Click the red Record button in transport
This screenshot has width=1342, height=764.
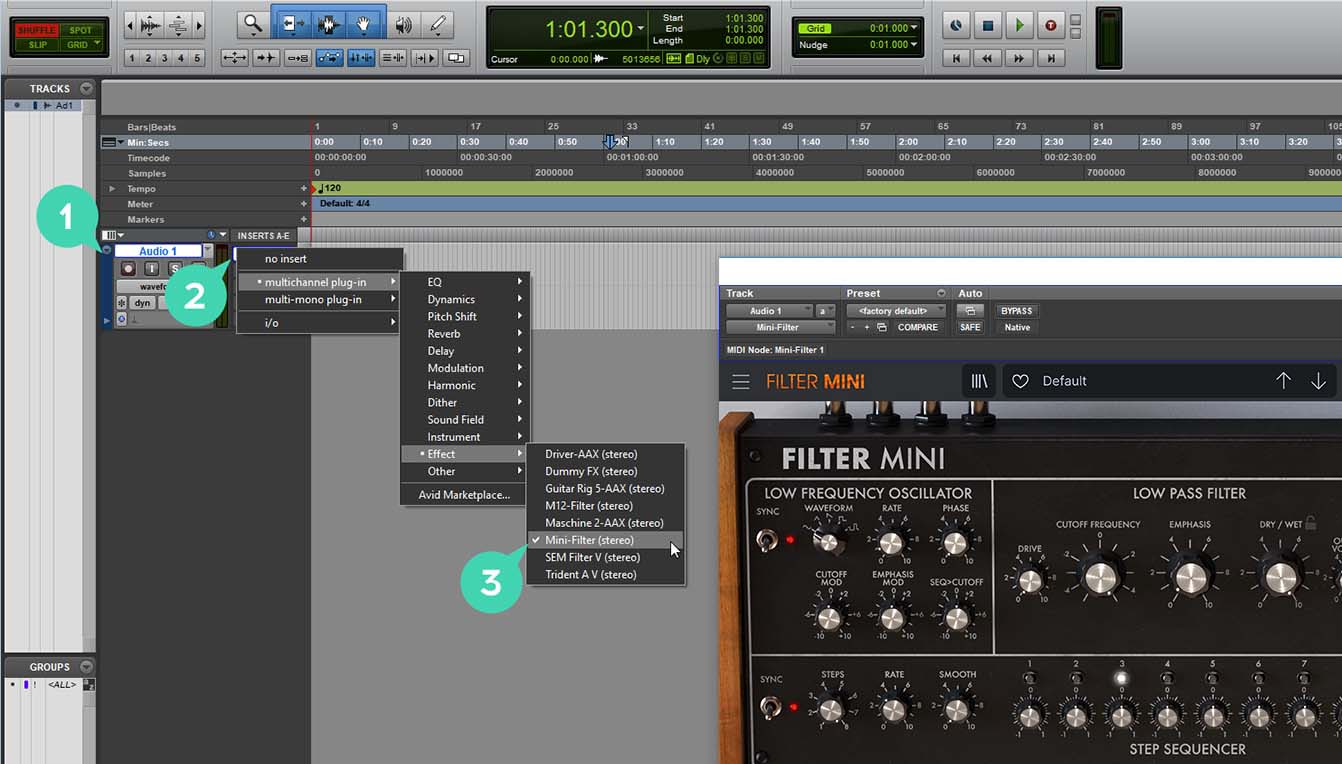coord(1050,25)
